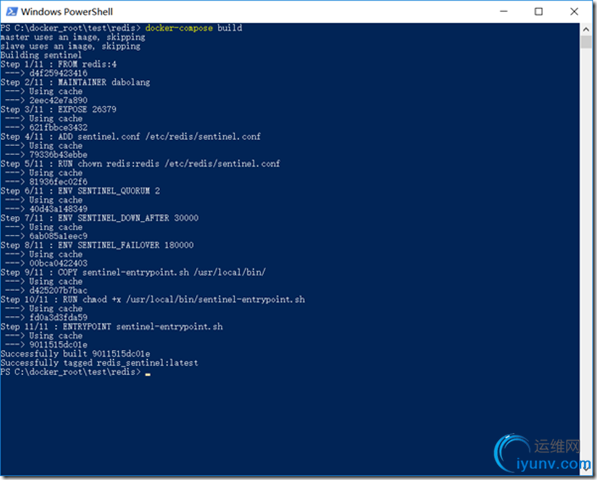Click the hash '2eec42e7a890'
597x480 pixels.
click(58, 100)
